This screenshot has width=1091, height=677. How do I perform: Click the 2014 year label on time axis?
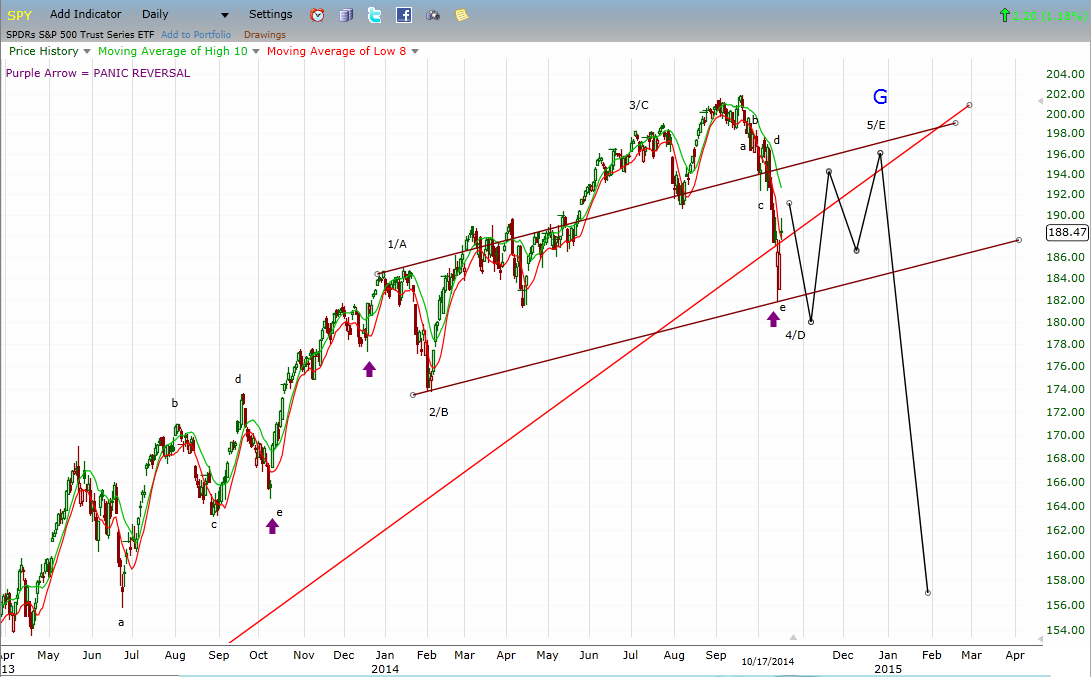385,669
